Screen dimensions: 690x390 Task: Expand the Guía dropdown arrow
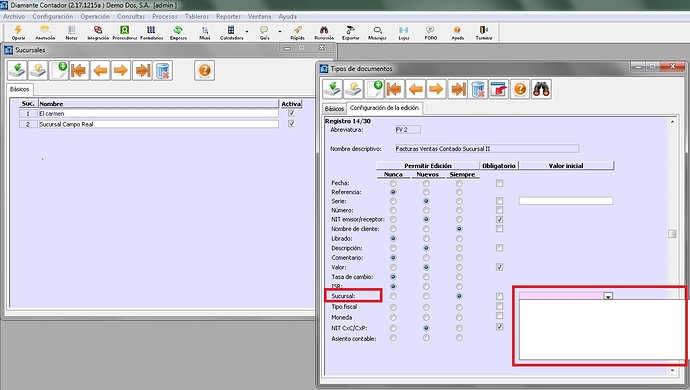tap(280, 32)
